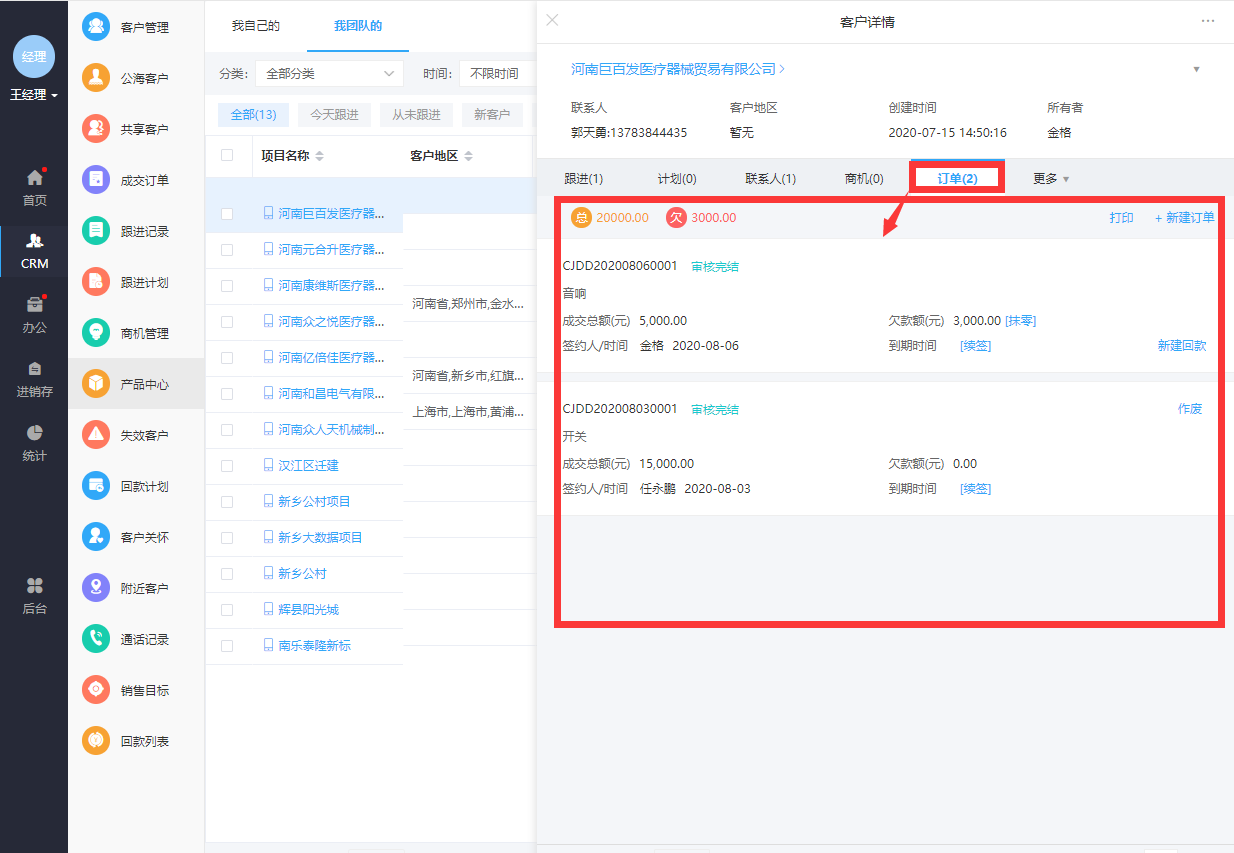Open 客户关怀 sidebar icon

pos(96,537)
